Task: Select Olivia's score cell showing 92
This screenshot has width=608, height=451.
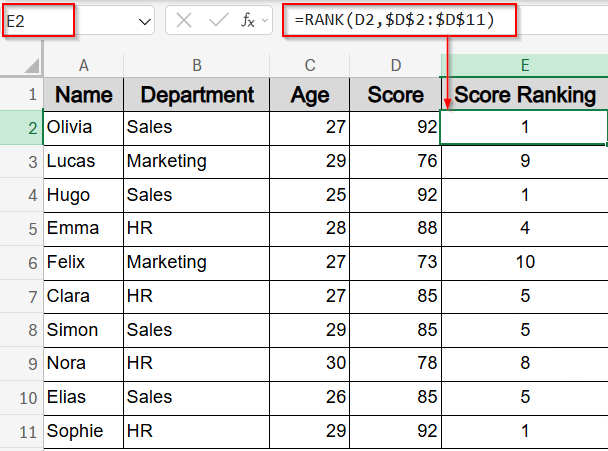Action: (395, 128)
